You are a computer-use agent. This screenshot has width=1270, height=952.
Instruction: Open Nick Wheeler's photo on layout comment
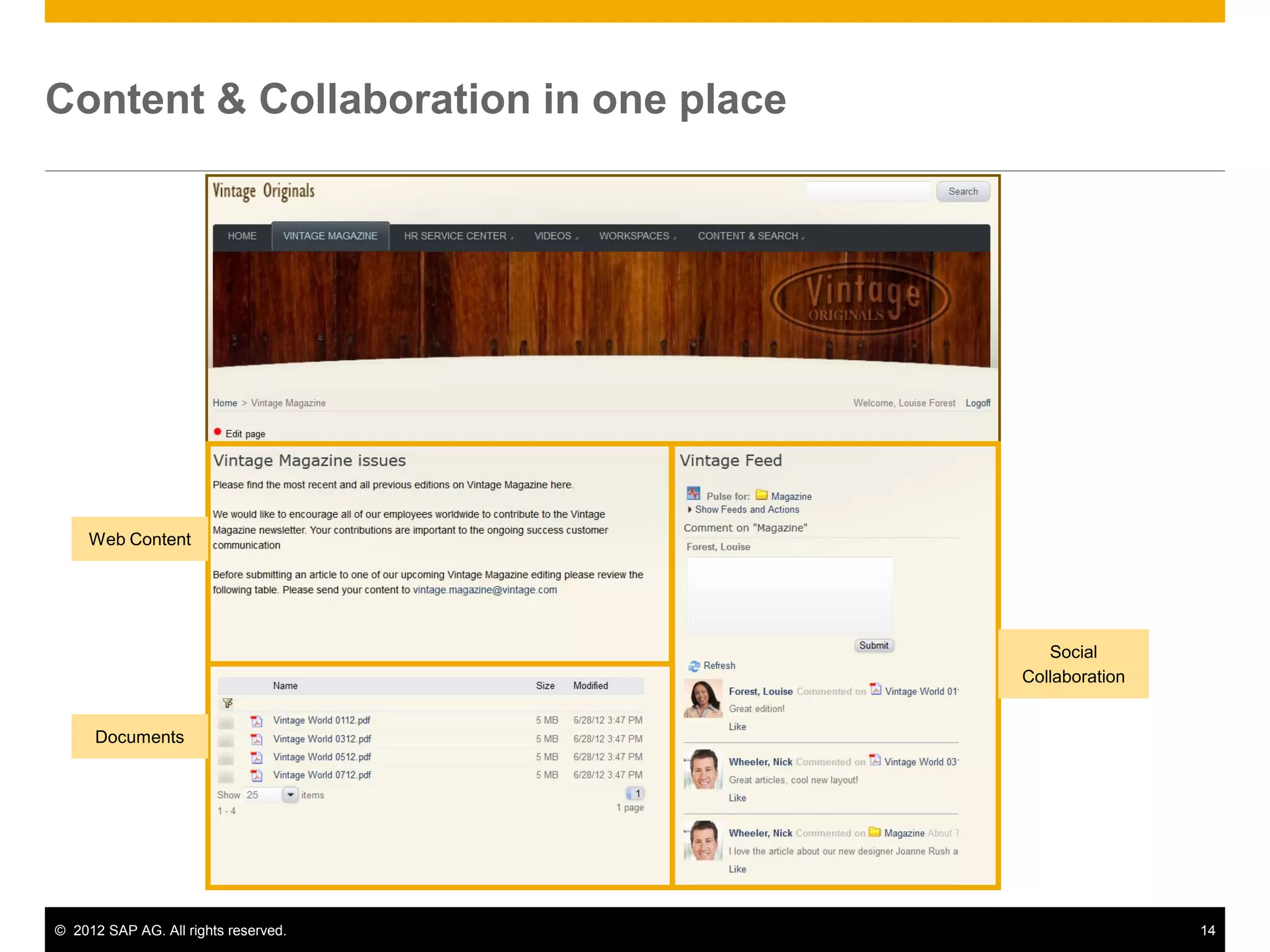703,769
